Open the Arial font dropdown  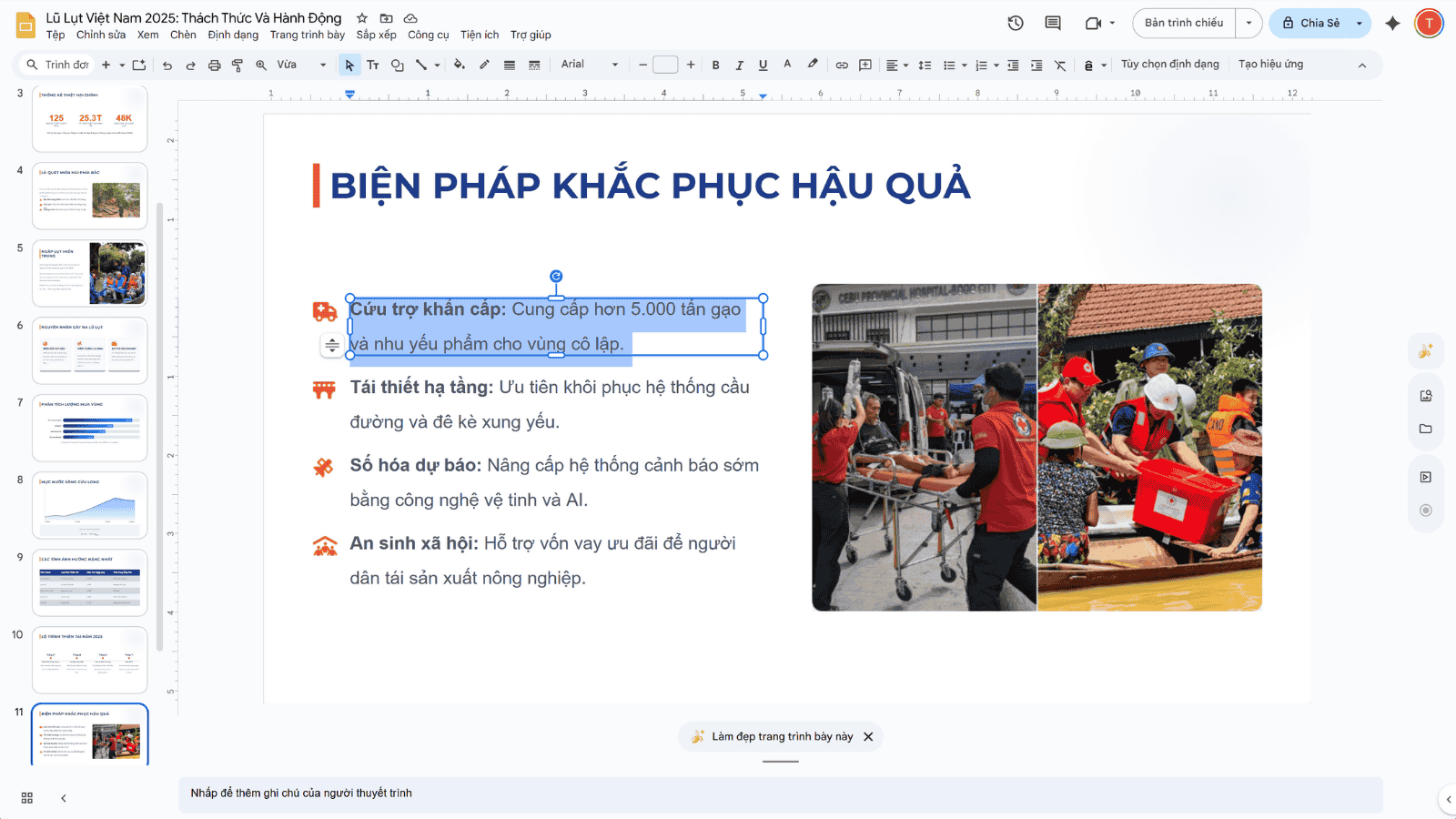tap(589, 65)
